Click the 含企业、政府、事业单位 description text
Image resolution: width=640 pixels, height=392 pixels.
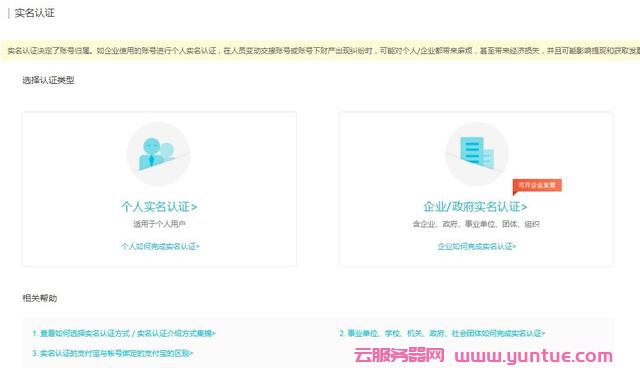476,224
